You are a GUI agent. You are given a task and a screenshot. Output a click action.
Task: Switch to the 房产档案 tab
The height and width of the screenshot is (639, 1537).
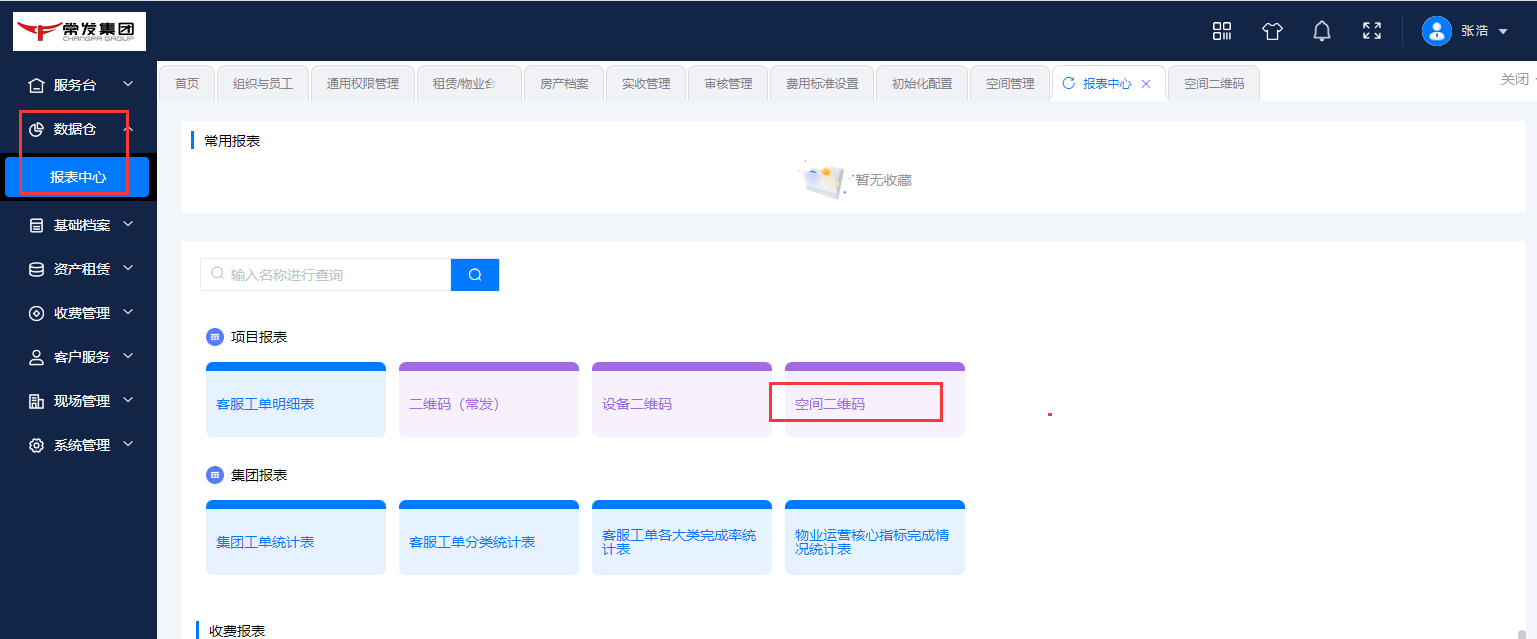point(564,84)
